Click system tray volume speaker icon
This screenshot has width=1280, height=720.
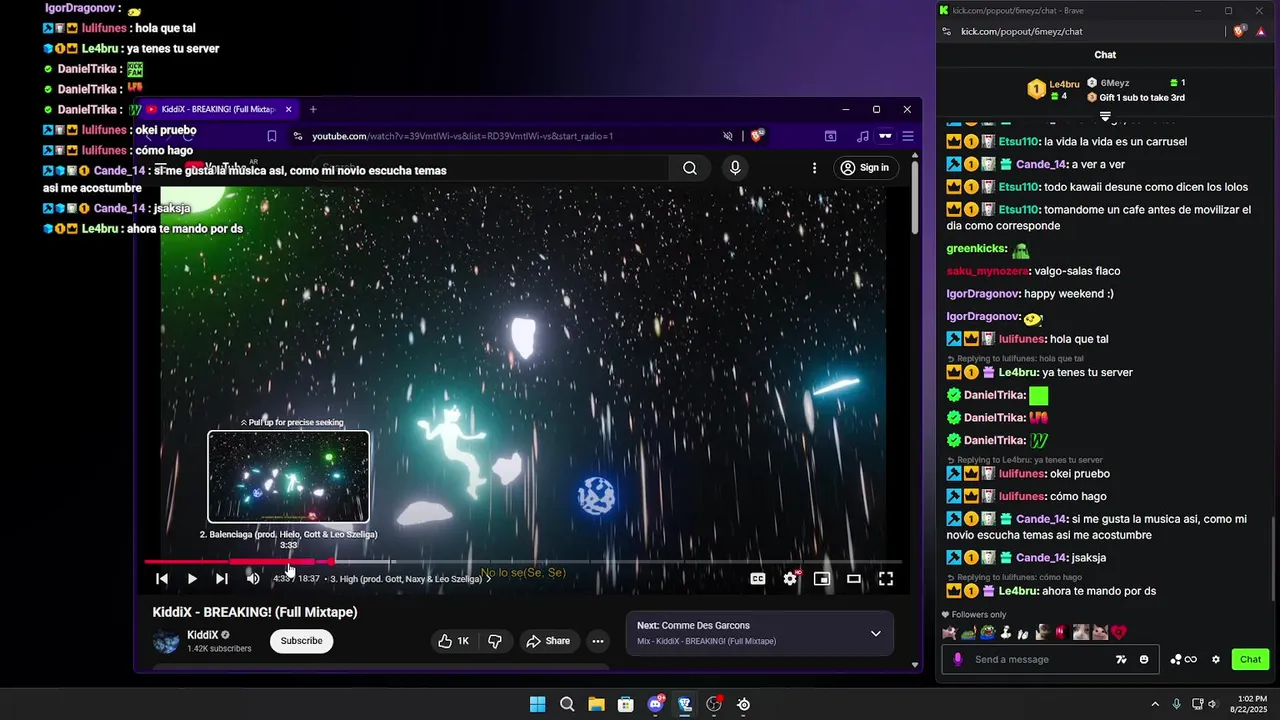(1212, 704)
